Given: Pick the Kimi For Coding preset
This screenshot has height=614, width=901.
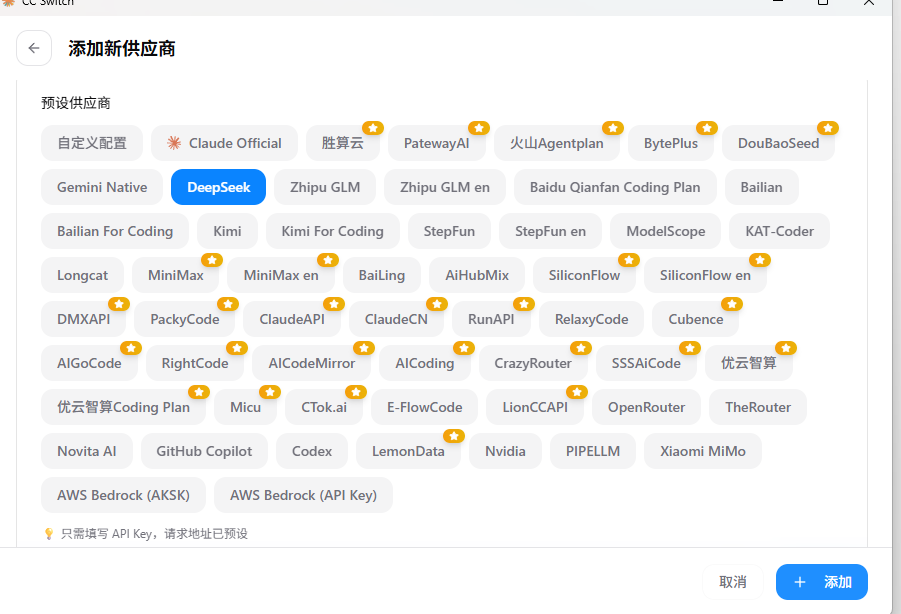Looking at the screenshot, I should point(332,231).
